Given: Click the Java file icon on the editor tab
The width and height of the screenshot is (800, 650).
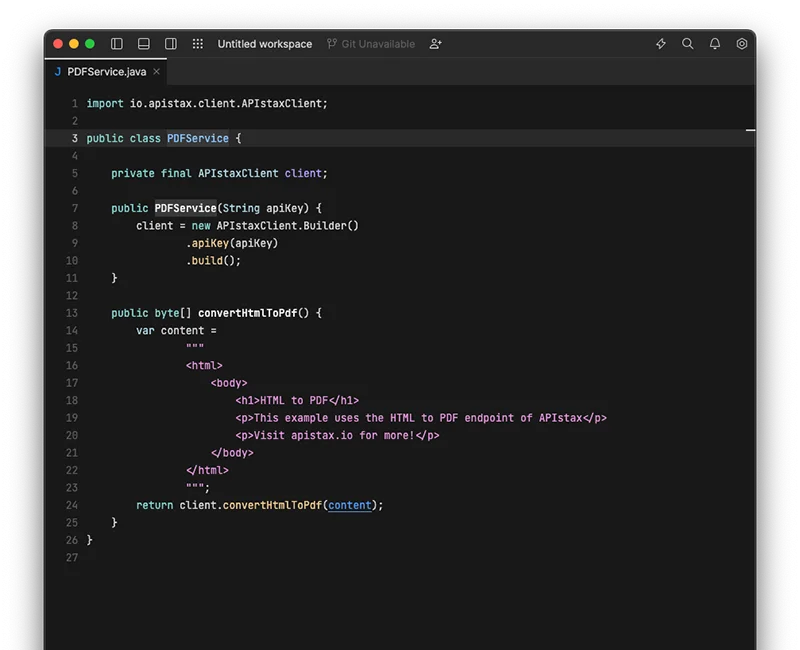Looking at the screenshot, I should (x=58, y=72).
